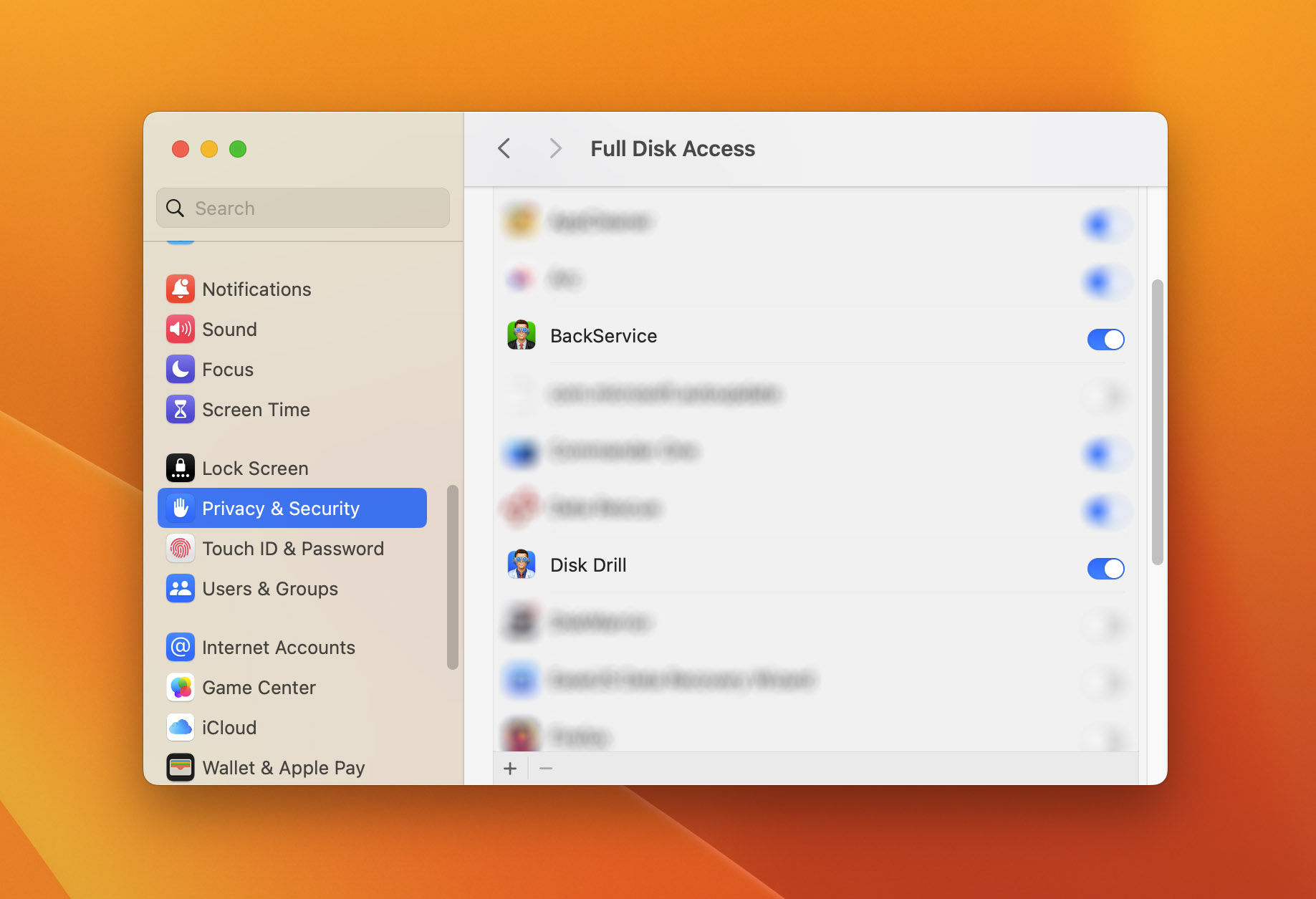Click inside the Search field
This screenshot has width=1316, height=899.
click(302, 208)
